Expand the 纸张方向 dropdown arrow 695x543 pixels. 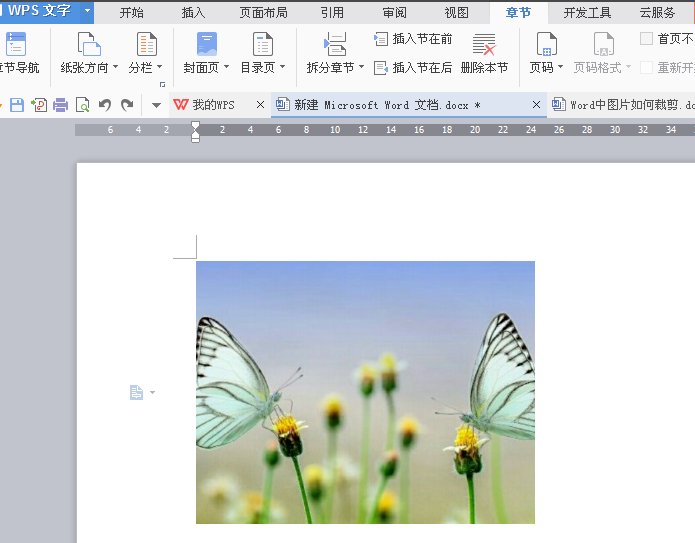116,67
